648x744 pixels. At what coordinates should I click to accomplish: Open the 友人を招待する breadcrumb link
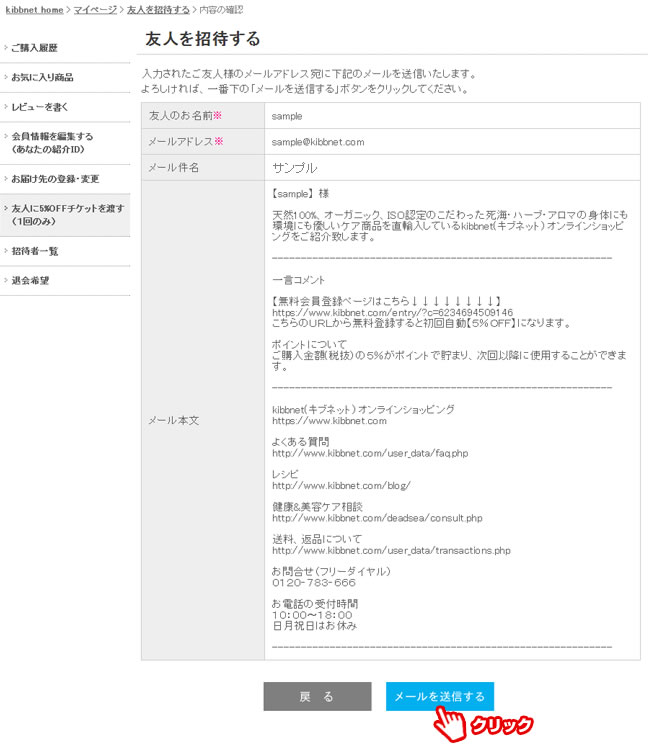coord(158,9)
